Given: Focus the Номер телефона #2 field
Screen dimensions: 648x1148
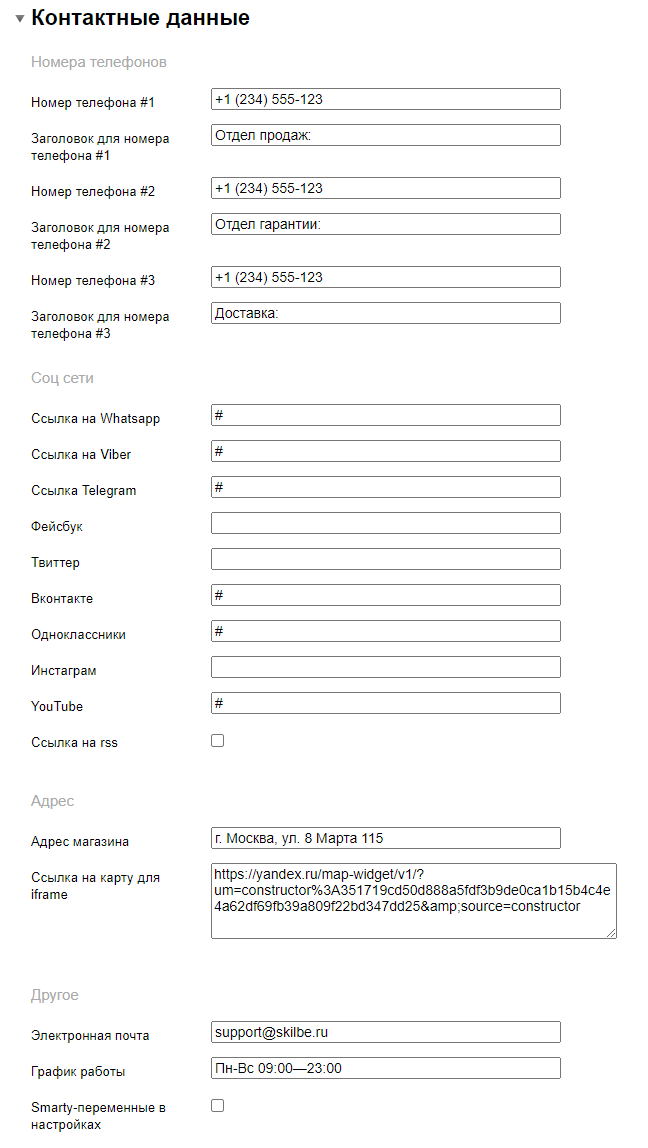Looking at the screenshot, I should point(385,188).
